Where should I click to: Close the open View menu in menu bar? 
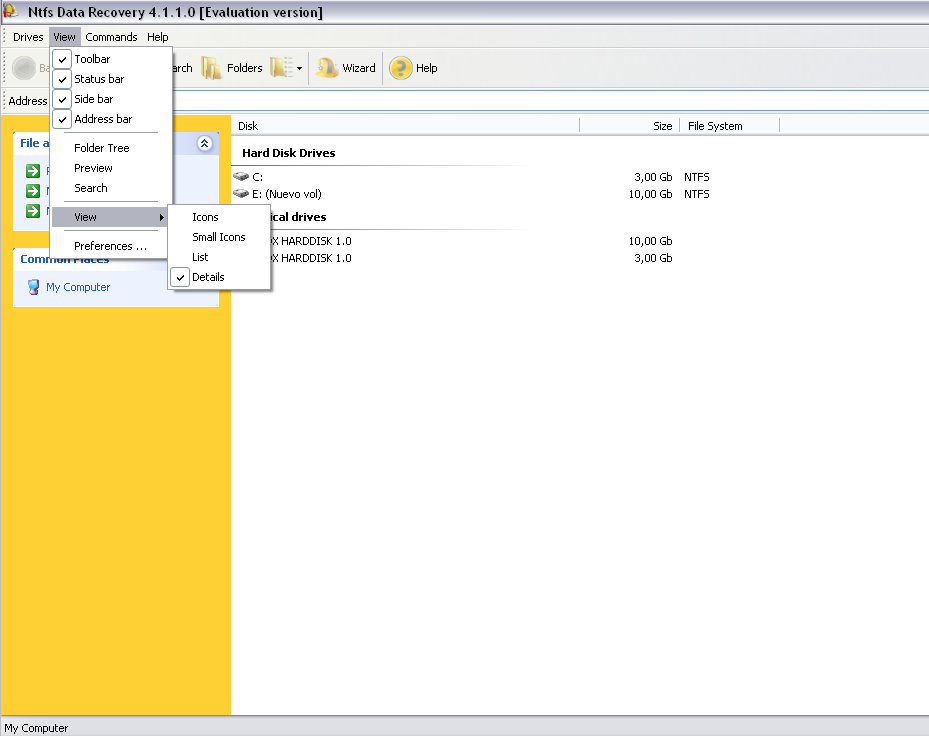pos(65,37)
